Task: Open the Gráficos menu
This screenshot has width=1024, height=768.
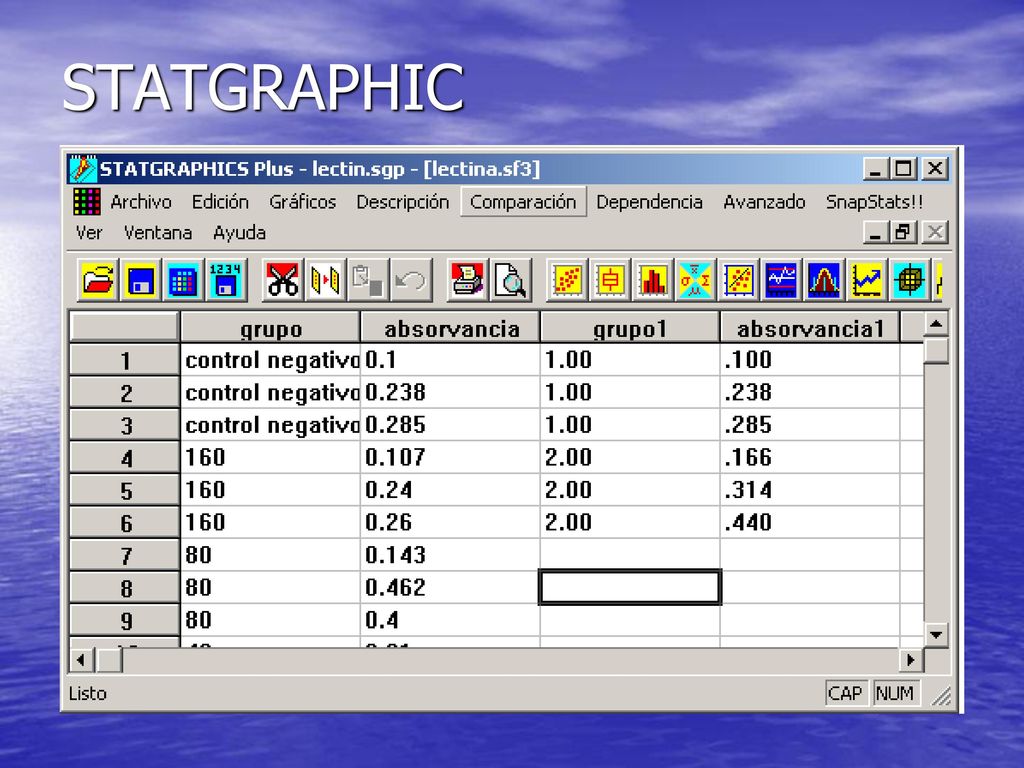Action: [x=302, y=202]
